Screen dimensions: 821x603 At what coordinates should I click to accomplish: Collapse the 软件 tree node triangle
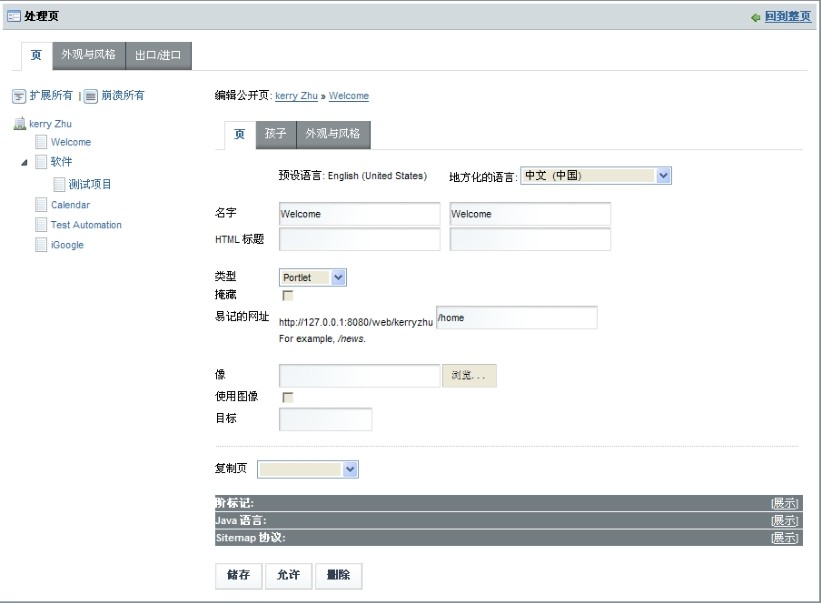click(24, 162)
